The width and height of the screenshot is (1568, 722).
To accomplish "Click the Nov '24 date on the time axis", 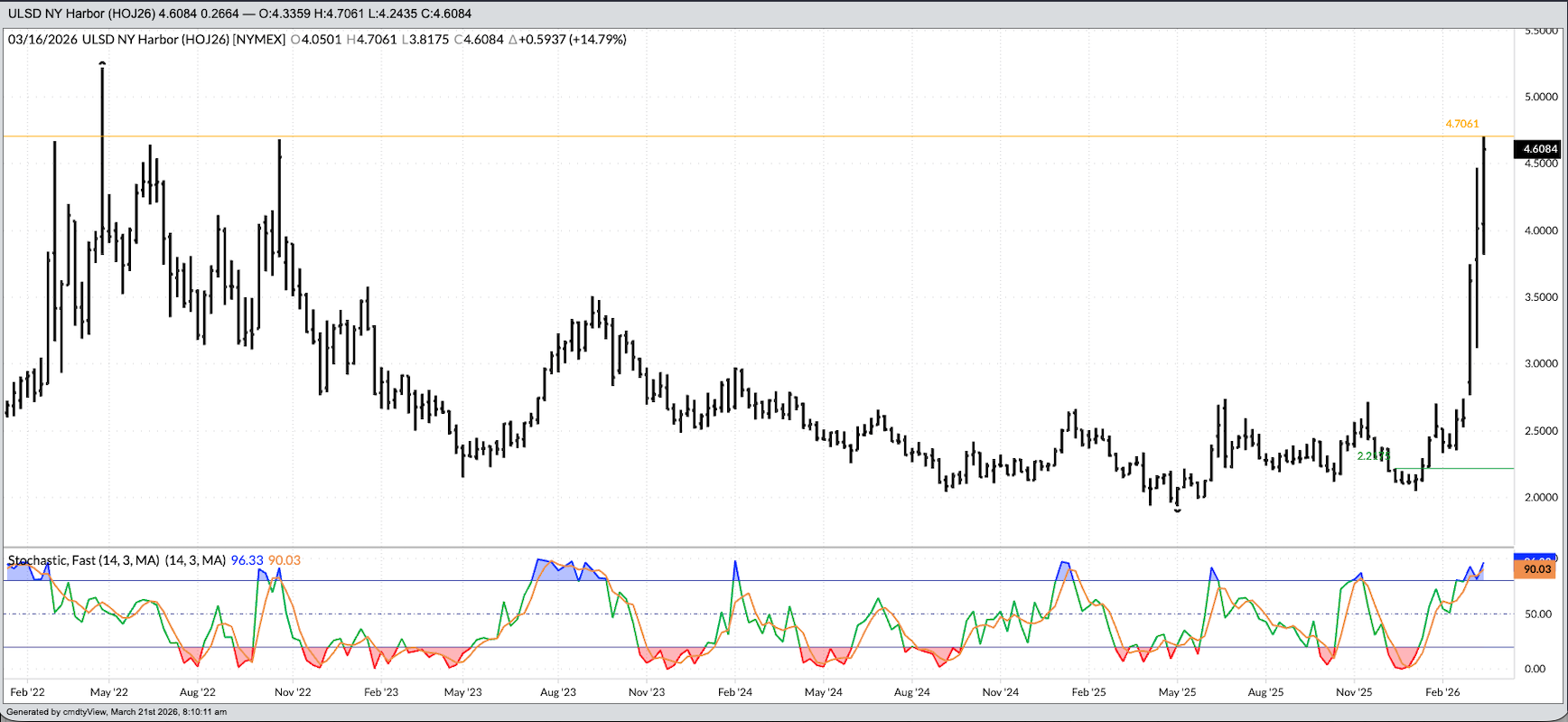I will 1000,692.
